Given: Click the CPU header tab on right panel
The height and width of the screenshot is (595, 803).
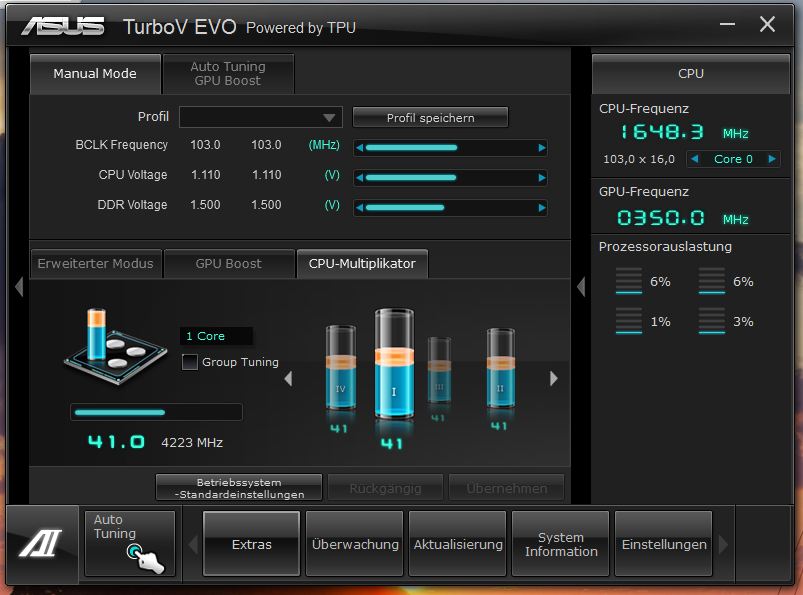Looking at the screenshot, I should [x=691, y=74].
